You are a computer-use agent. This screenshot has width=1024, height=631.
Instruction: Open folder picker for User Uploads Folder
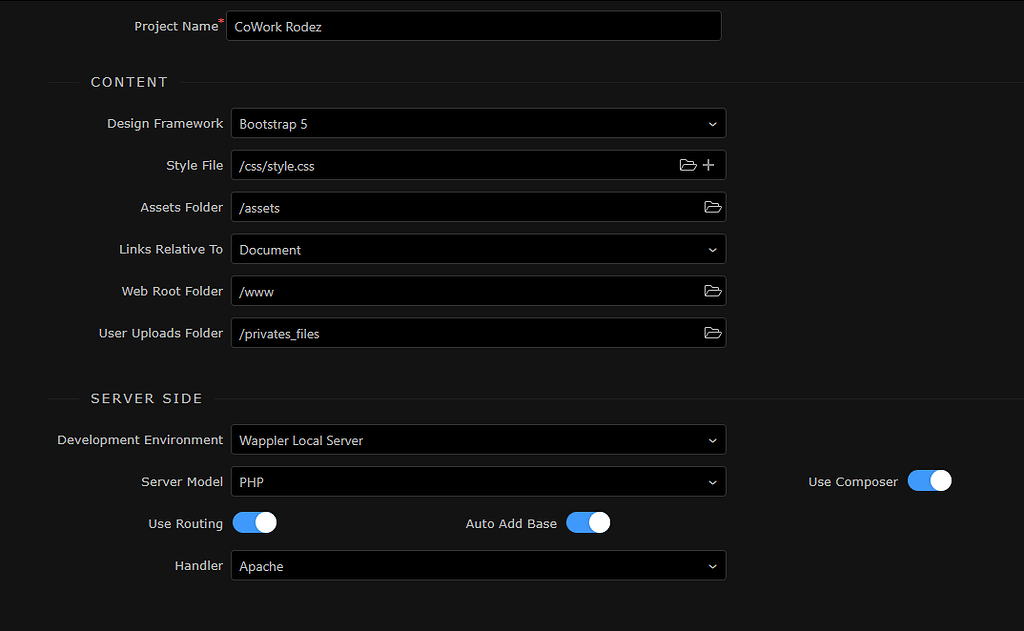click(712, 333)
